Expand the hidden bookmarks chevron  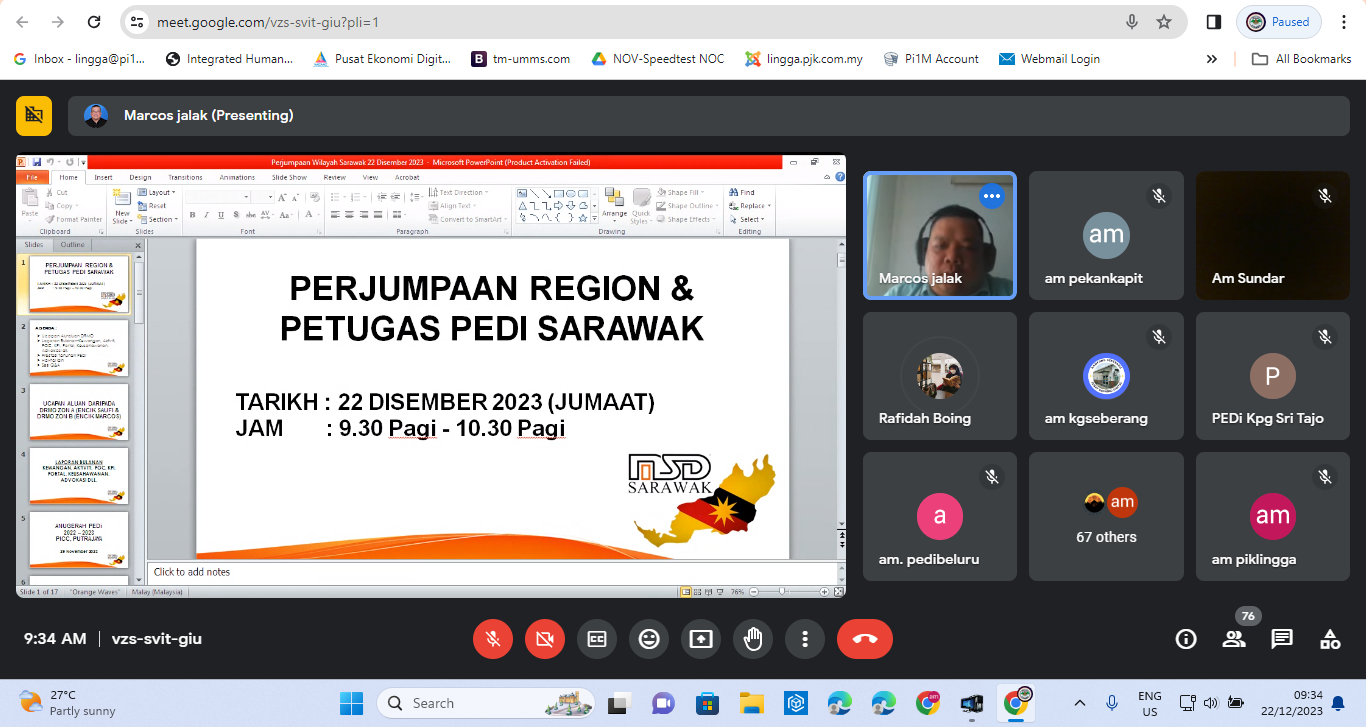click(1212, 59)
